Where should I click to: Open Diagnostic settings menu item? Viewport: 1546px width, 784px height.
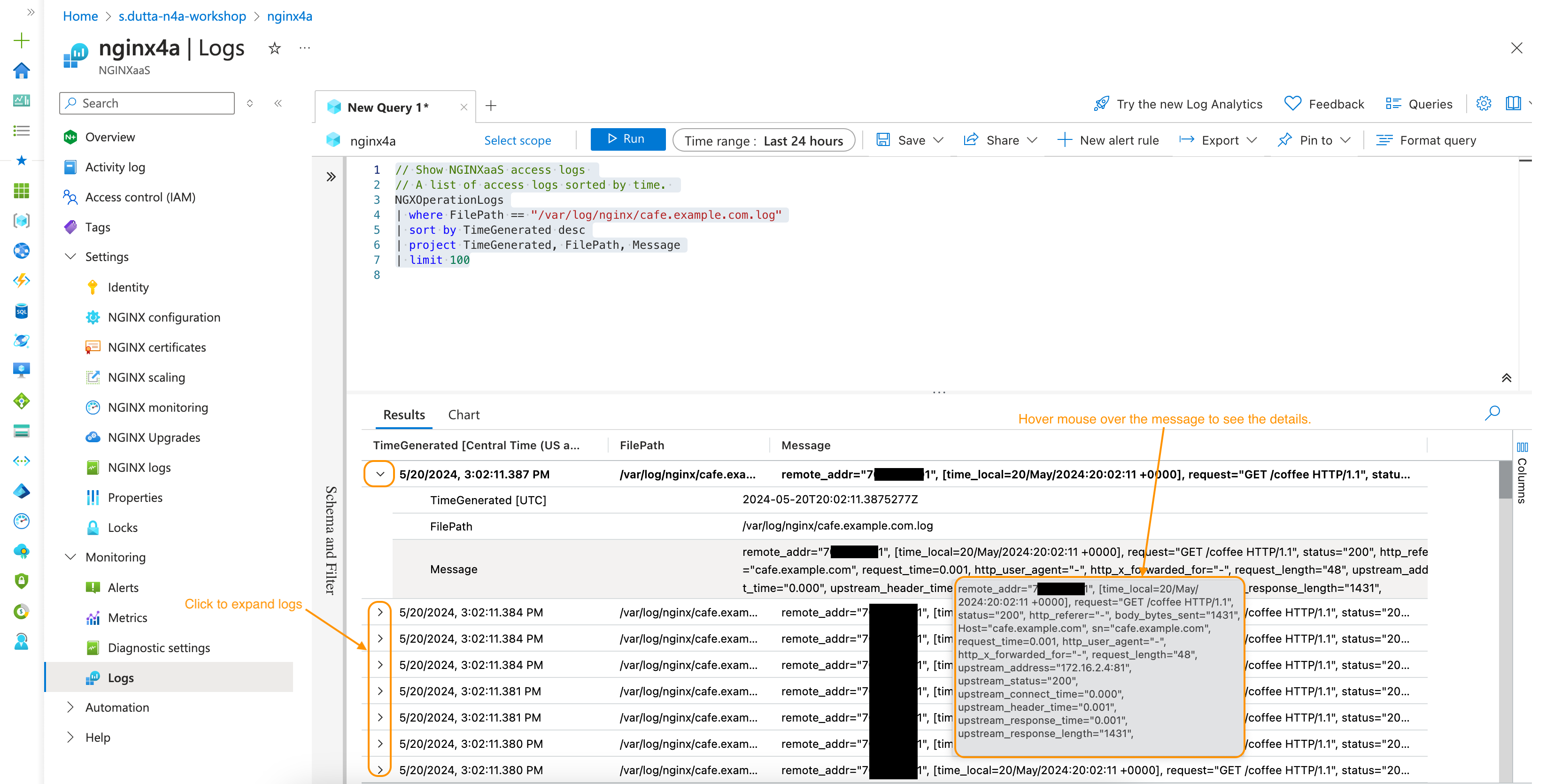point(159,648)
